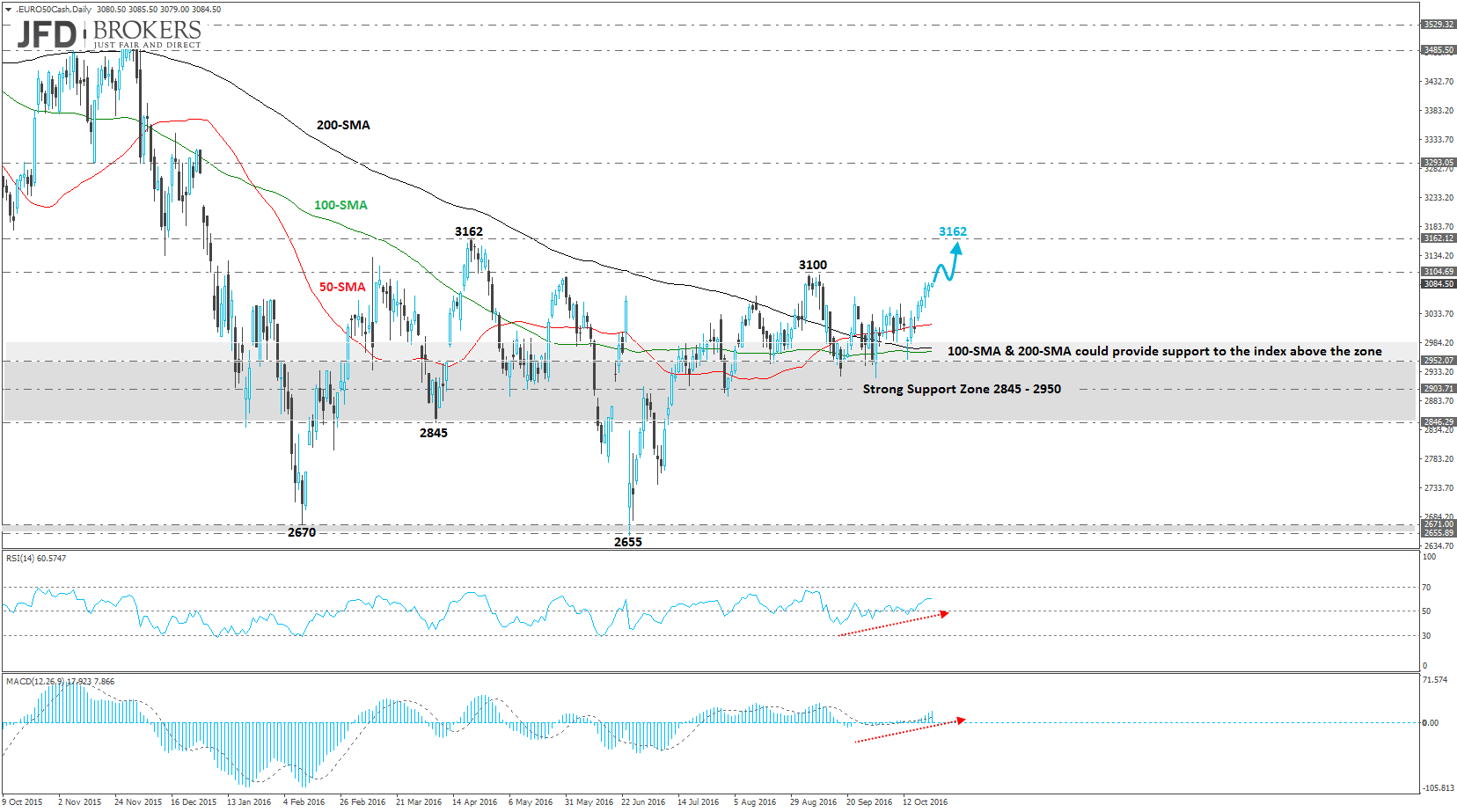Screen dimensions: 1457x812
Task: Select the 200-SMA label
Action: pos(343,125)
